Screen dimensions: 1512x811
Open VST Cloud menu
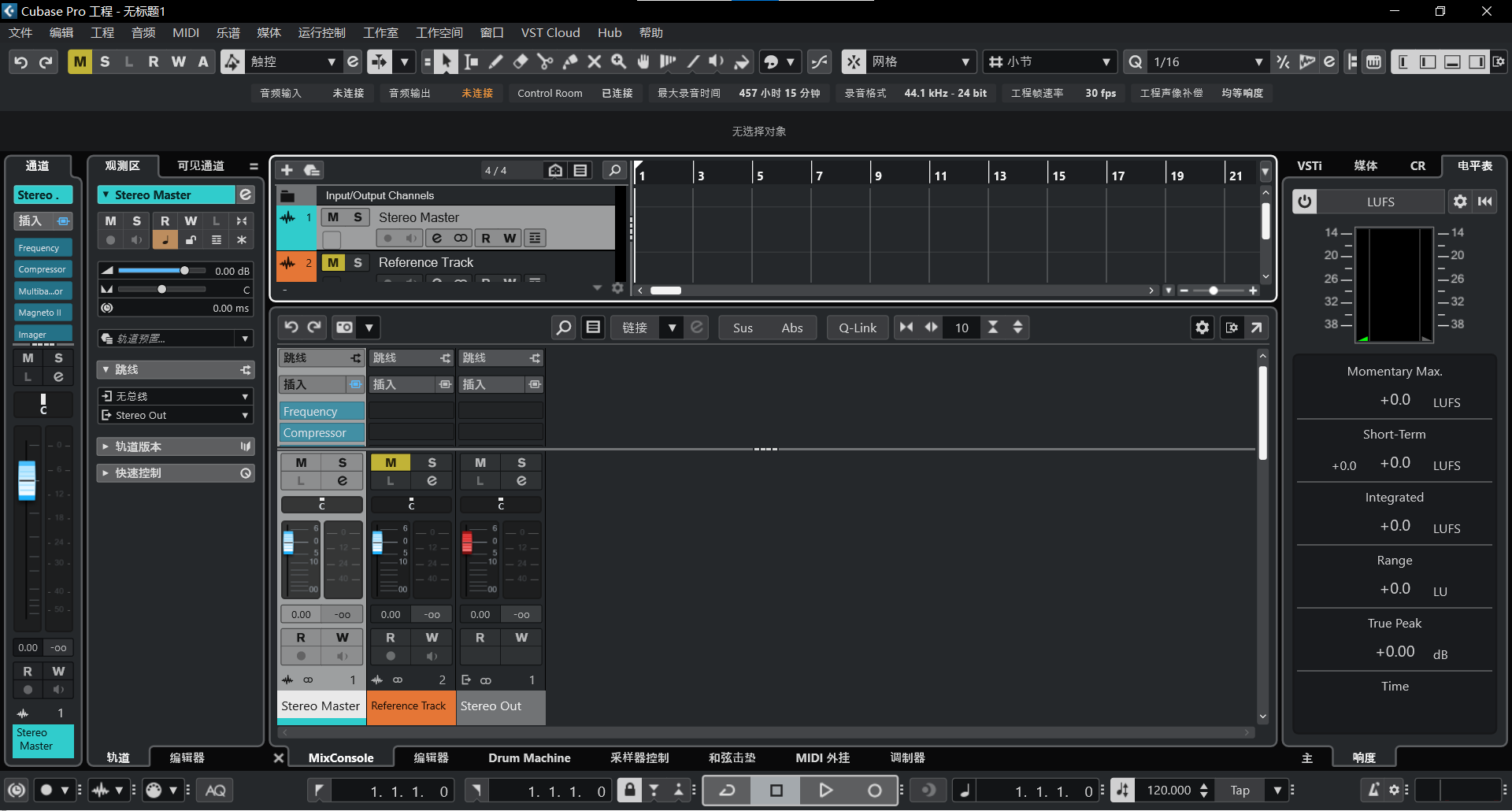[x=550, y=32]
